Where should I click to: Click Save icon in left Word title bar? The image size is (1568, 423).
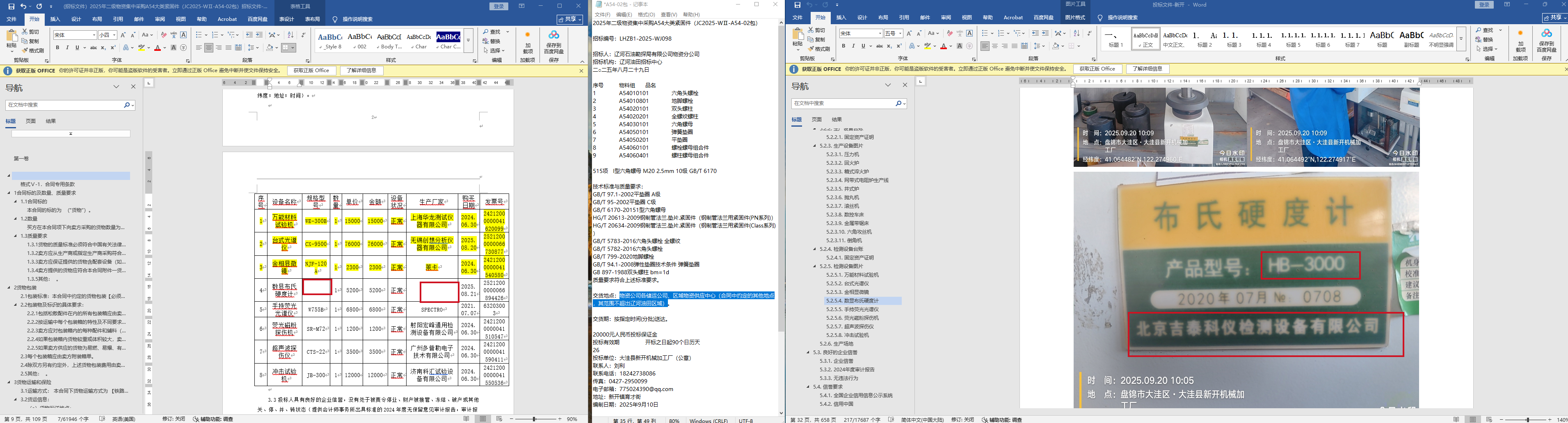(x=11, y=6)
